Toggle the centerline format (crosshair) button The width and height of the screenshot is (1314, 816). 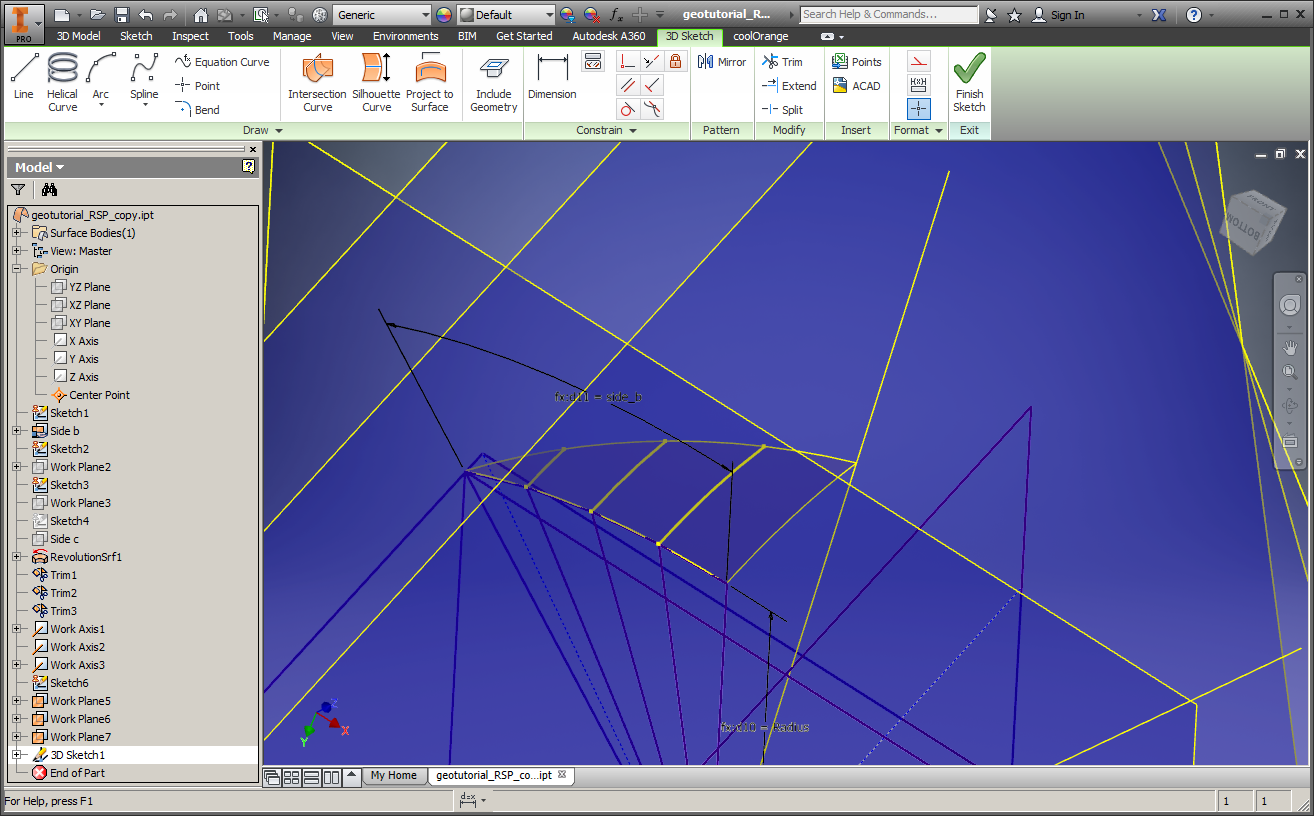[919, 109]
